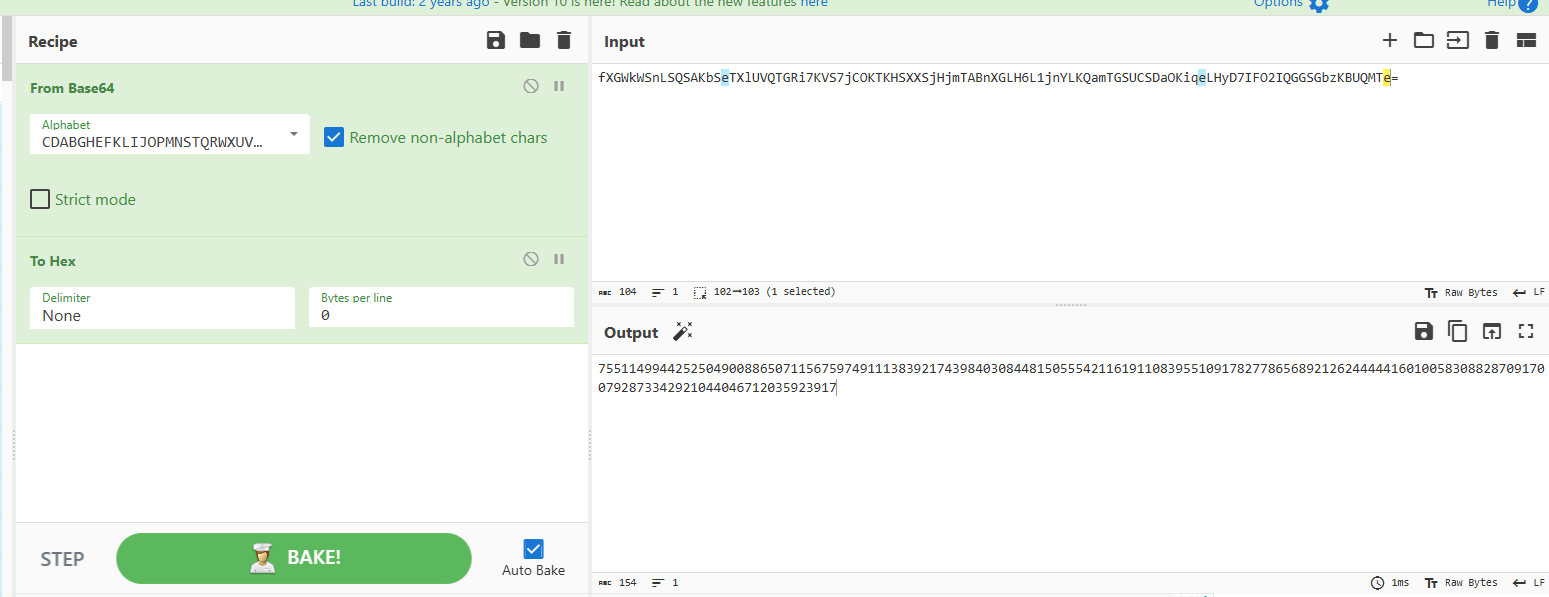
Task: Enable Strict mode checkbox
Action: click(40, 199)
